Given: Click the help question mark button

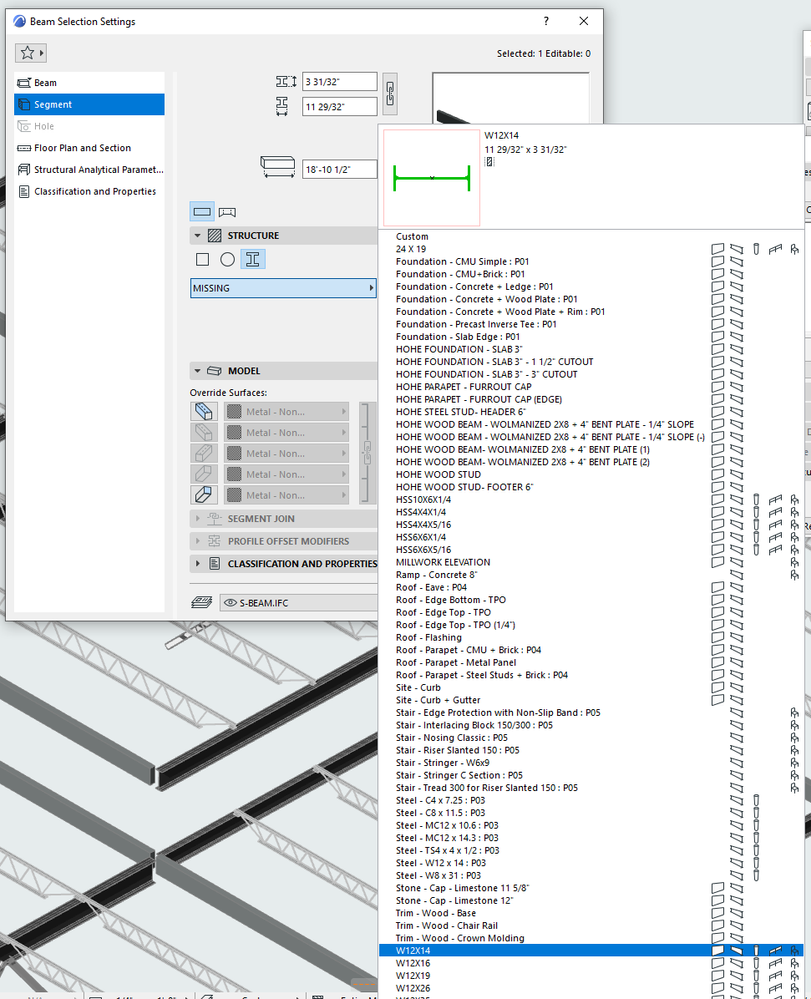Looking at the screenshot, I should (545, 21).
